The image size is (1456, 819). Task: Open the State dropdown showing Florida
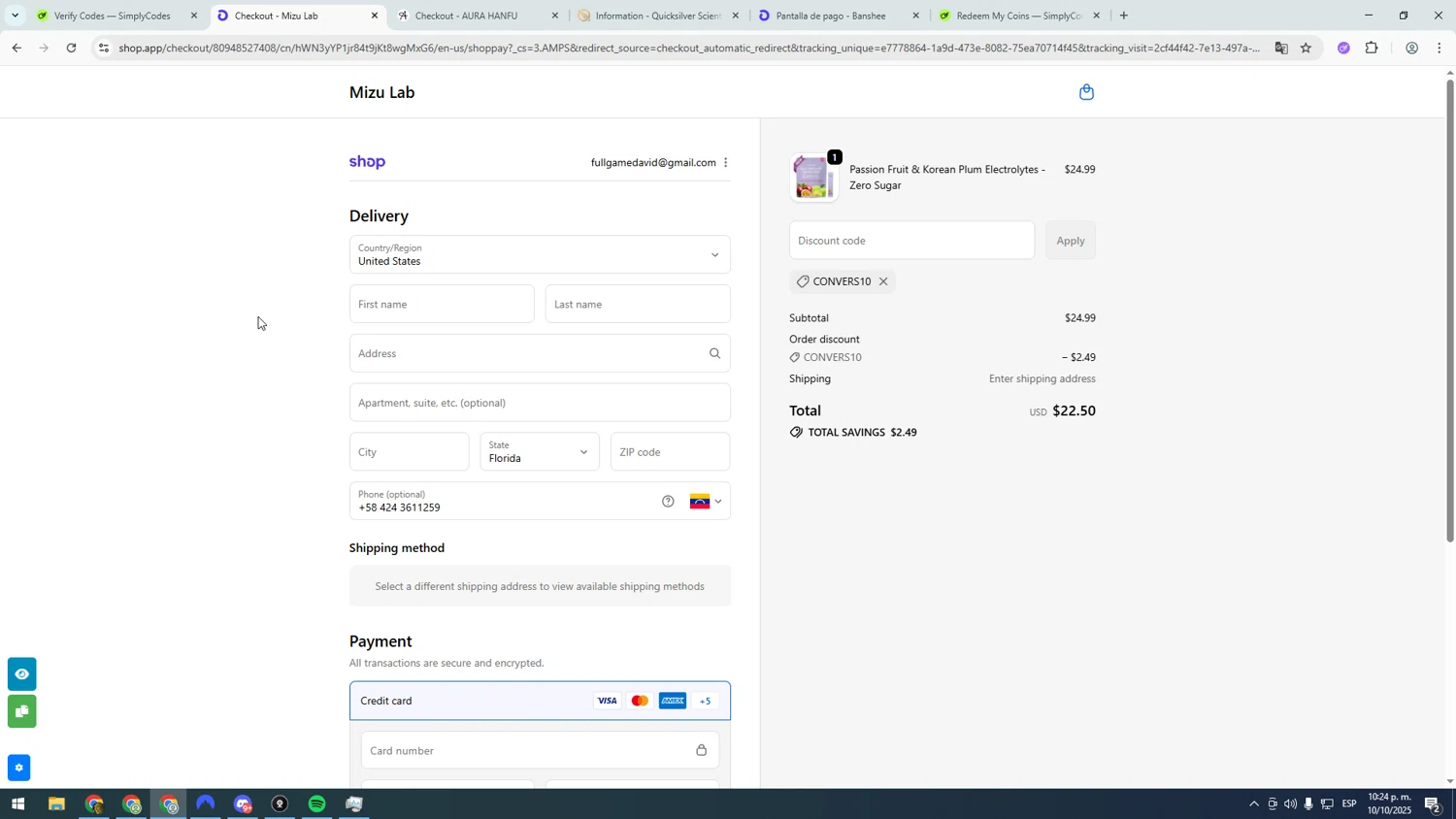pos(540,452)
